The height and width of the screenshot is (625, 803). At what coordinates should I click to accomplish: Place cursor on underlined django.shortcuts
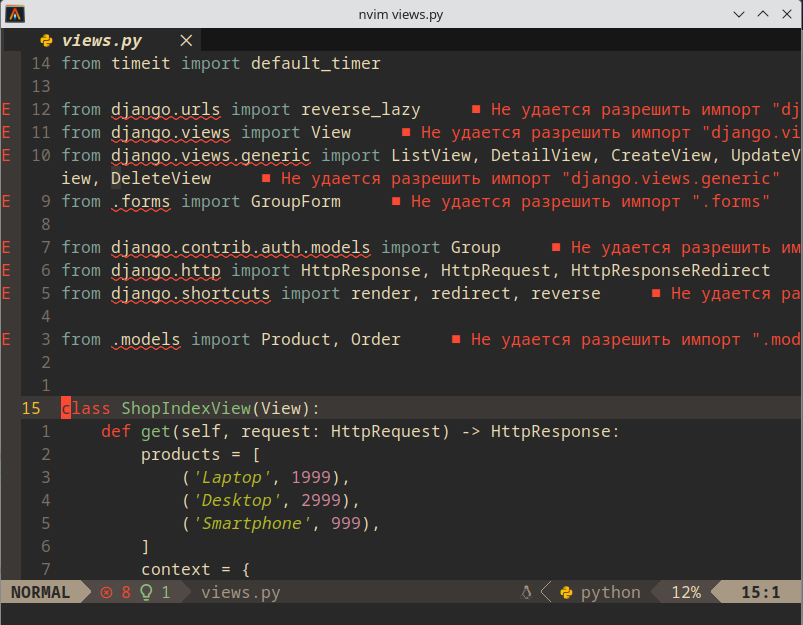coord(191,294)
